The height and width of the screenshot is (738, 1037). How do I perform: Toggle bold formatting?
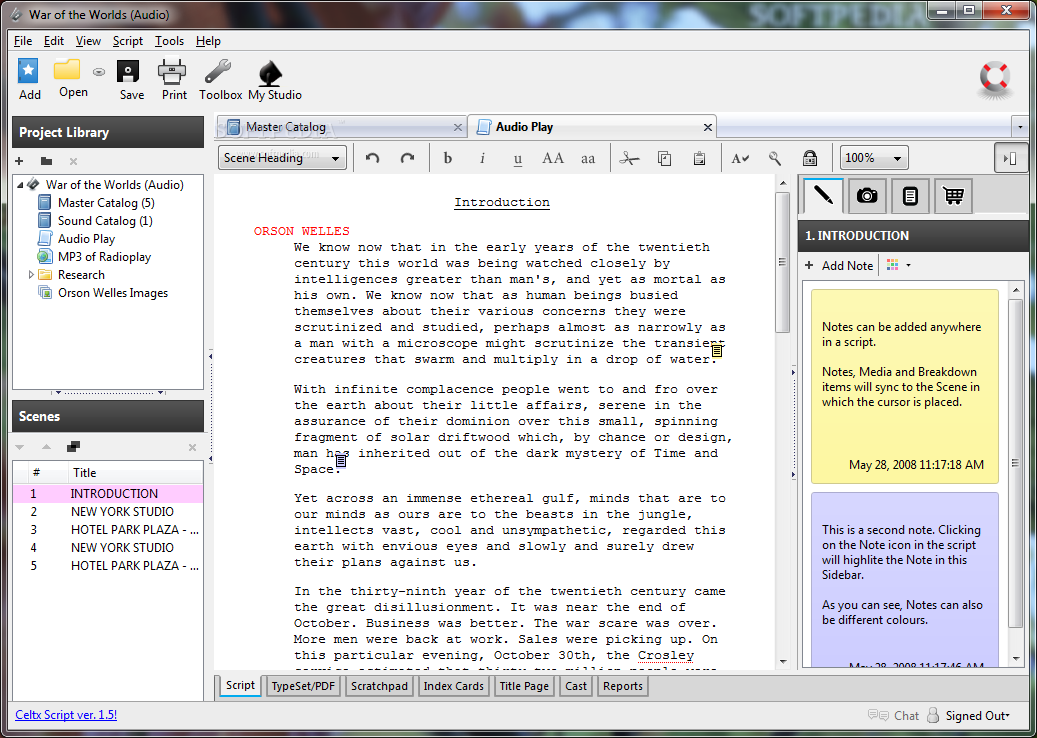click(x=448, y=158)
